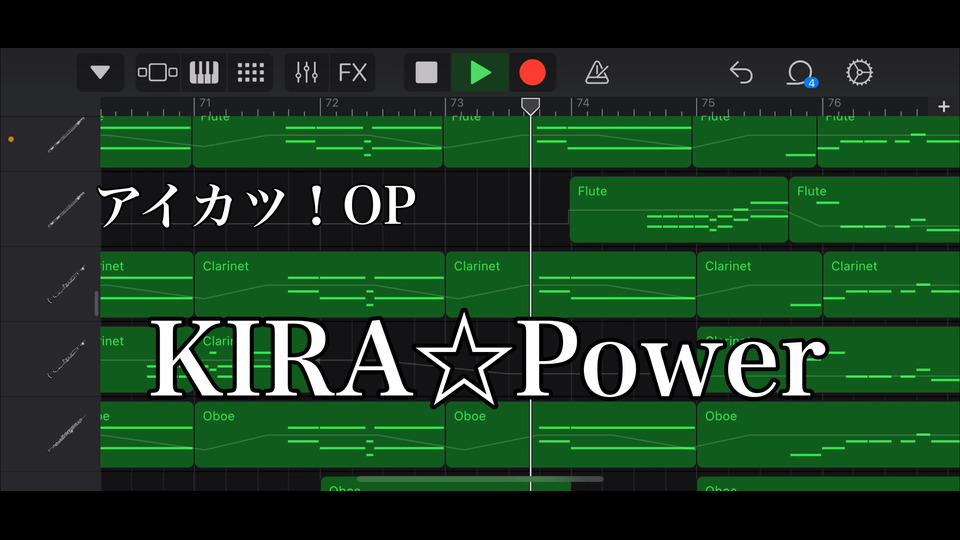Select the Oboe track instrument icon
The width and height of the screenshot is (960, 540).
click(x=66, y=434)
